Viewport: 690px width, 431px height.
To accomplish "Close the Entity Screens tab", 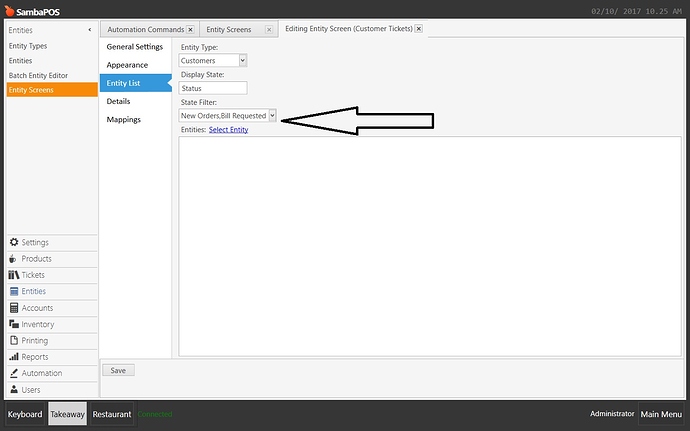I will 269,29.
